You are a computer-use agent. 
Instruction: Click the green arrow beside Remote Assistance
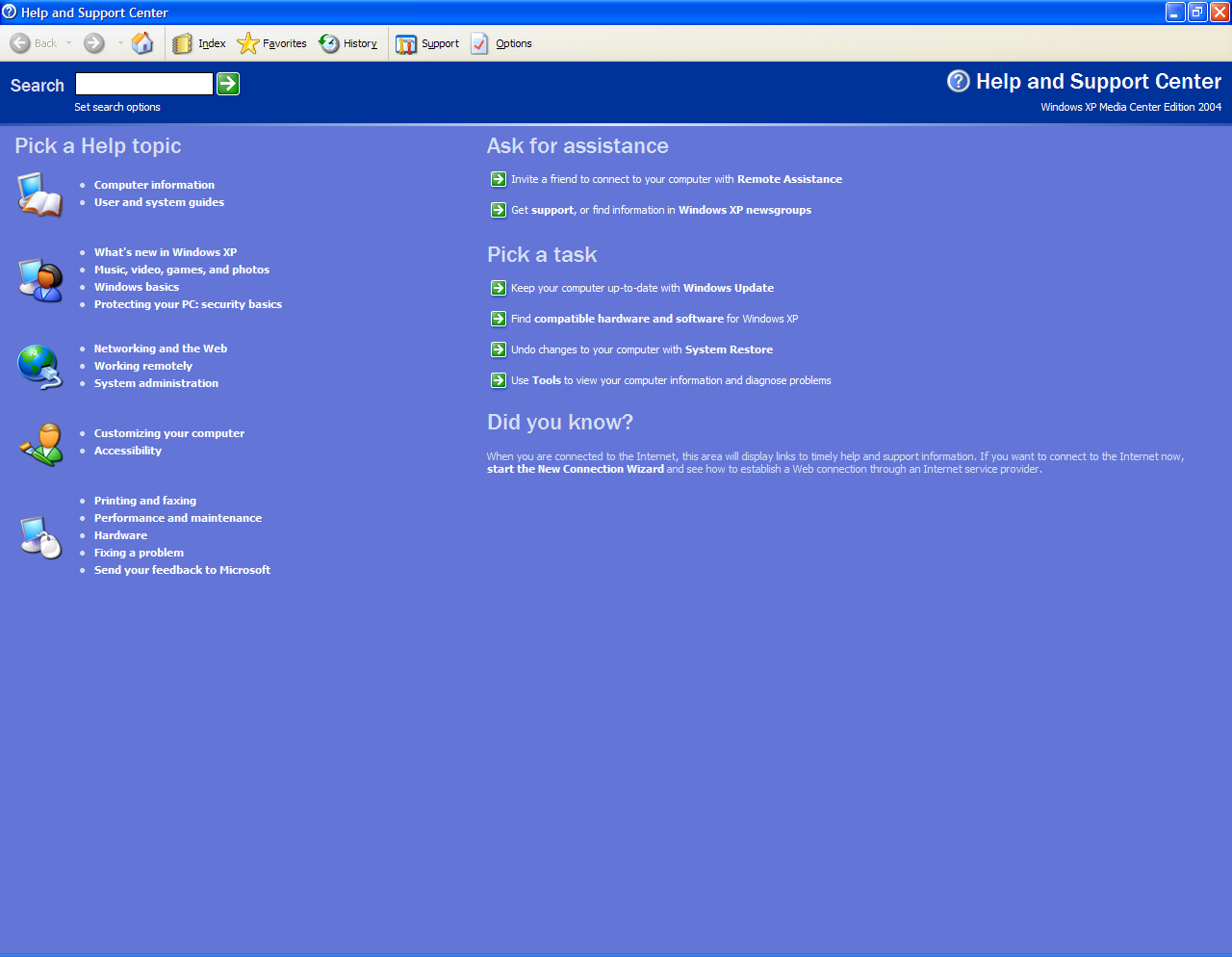499,179
